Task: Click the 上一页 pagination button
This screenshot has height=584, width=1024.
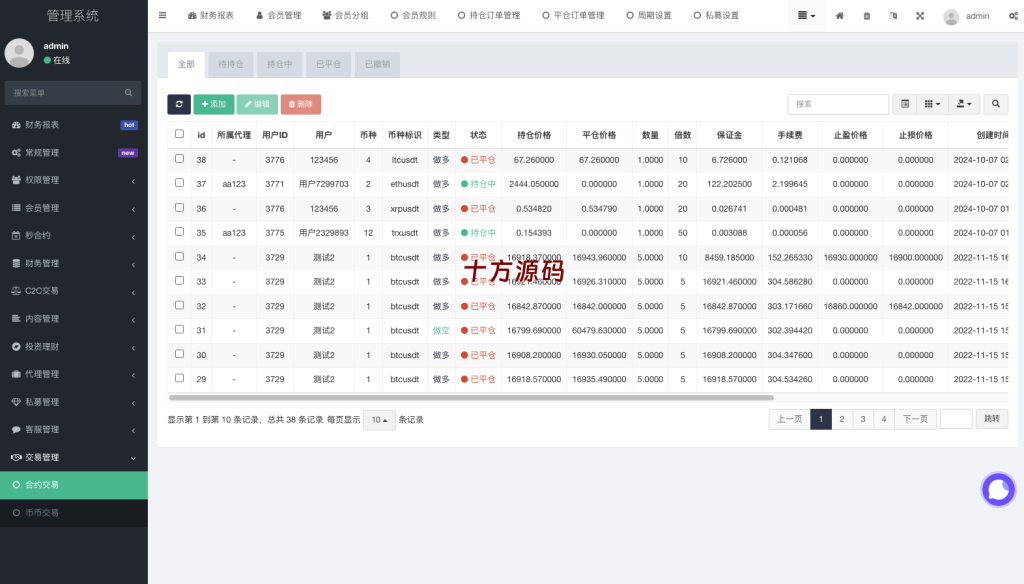Action: [790, 419]
